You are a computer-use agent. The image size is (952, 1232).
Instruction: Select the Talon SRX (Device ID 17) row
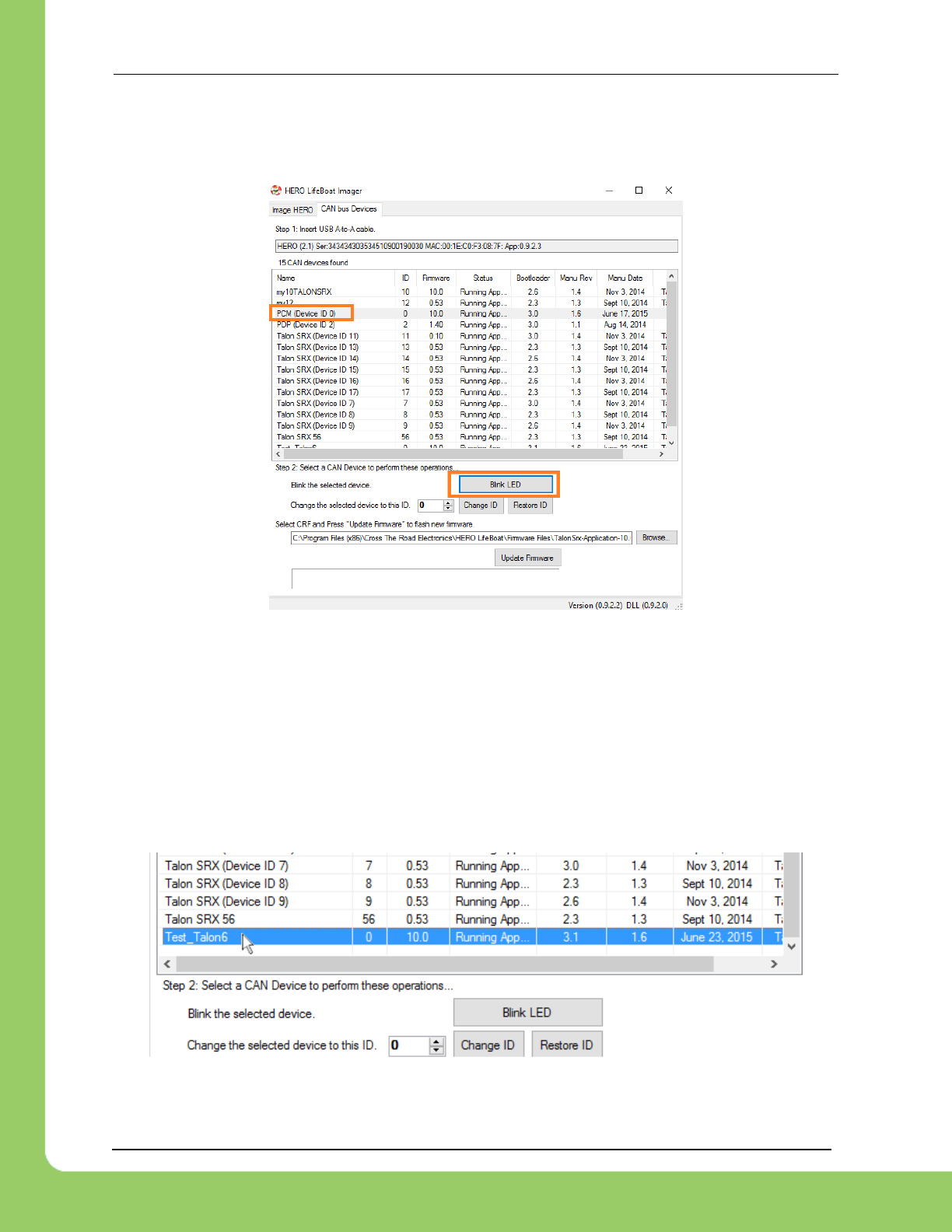(470, 392)
